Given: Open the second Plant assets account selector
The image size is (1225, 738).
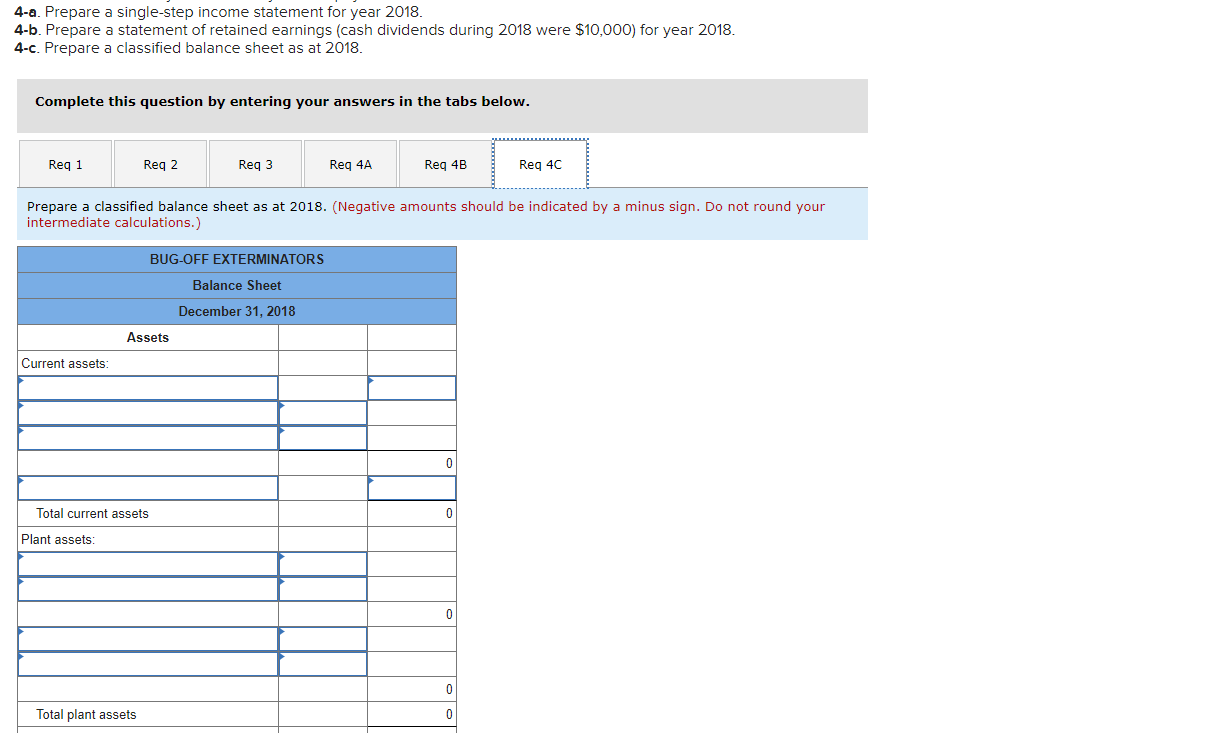Looking at the screenshot, I should coord(147,588).
